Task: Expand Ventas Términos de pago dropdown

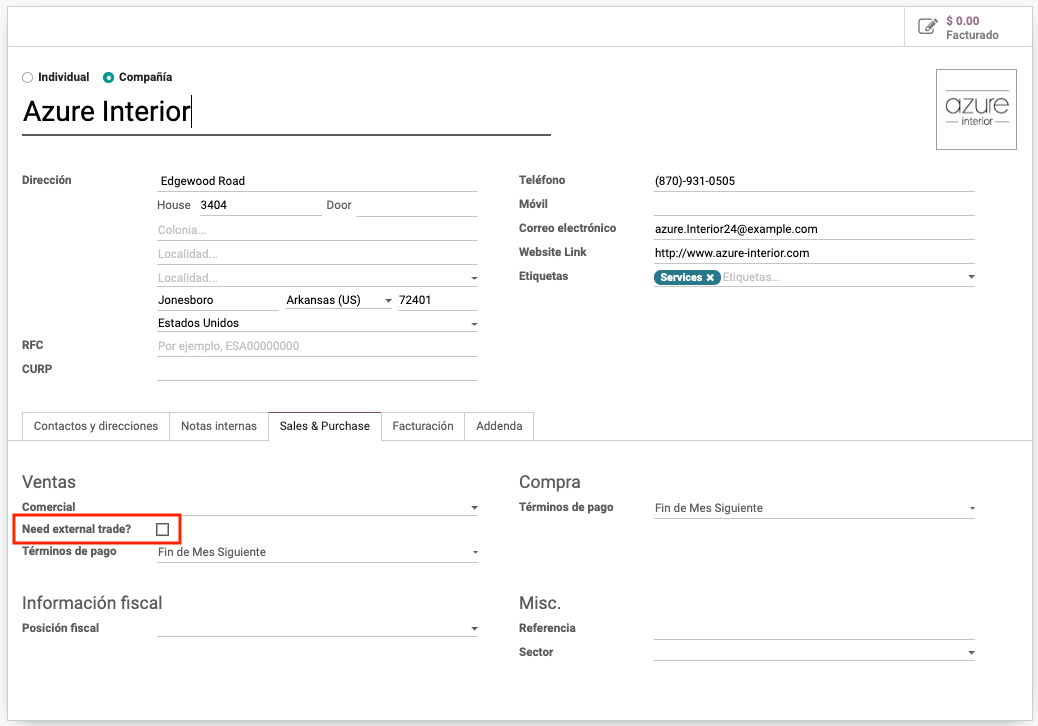Action: 475,552
